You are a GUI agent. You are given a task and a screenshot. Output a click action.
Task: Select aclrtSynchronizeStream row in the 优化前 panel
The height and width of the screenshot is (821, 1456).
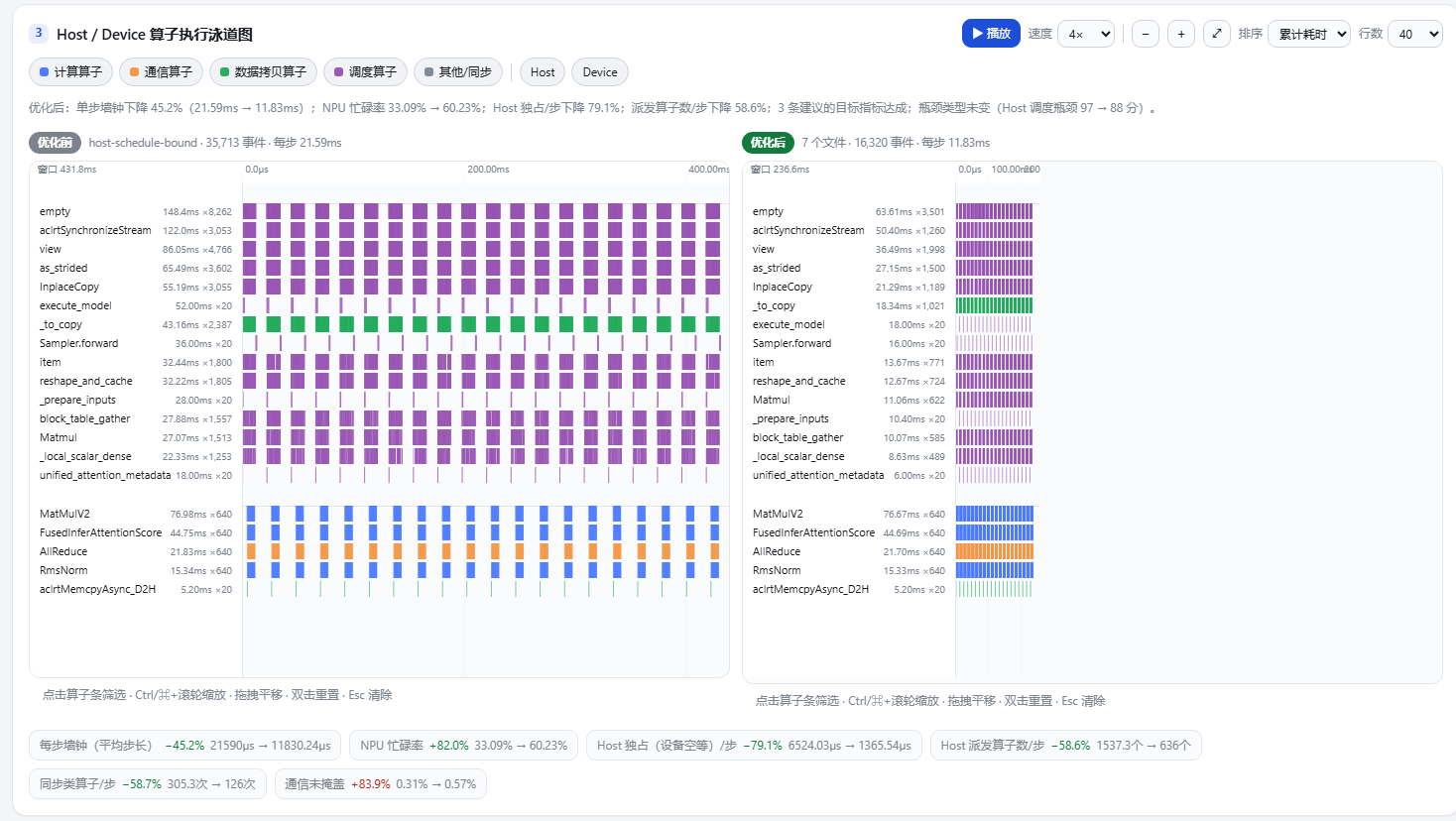coord(380,230)
